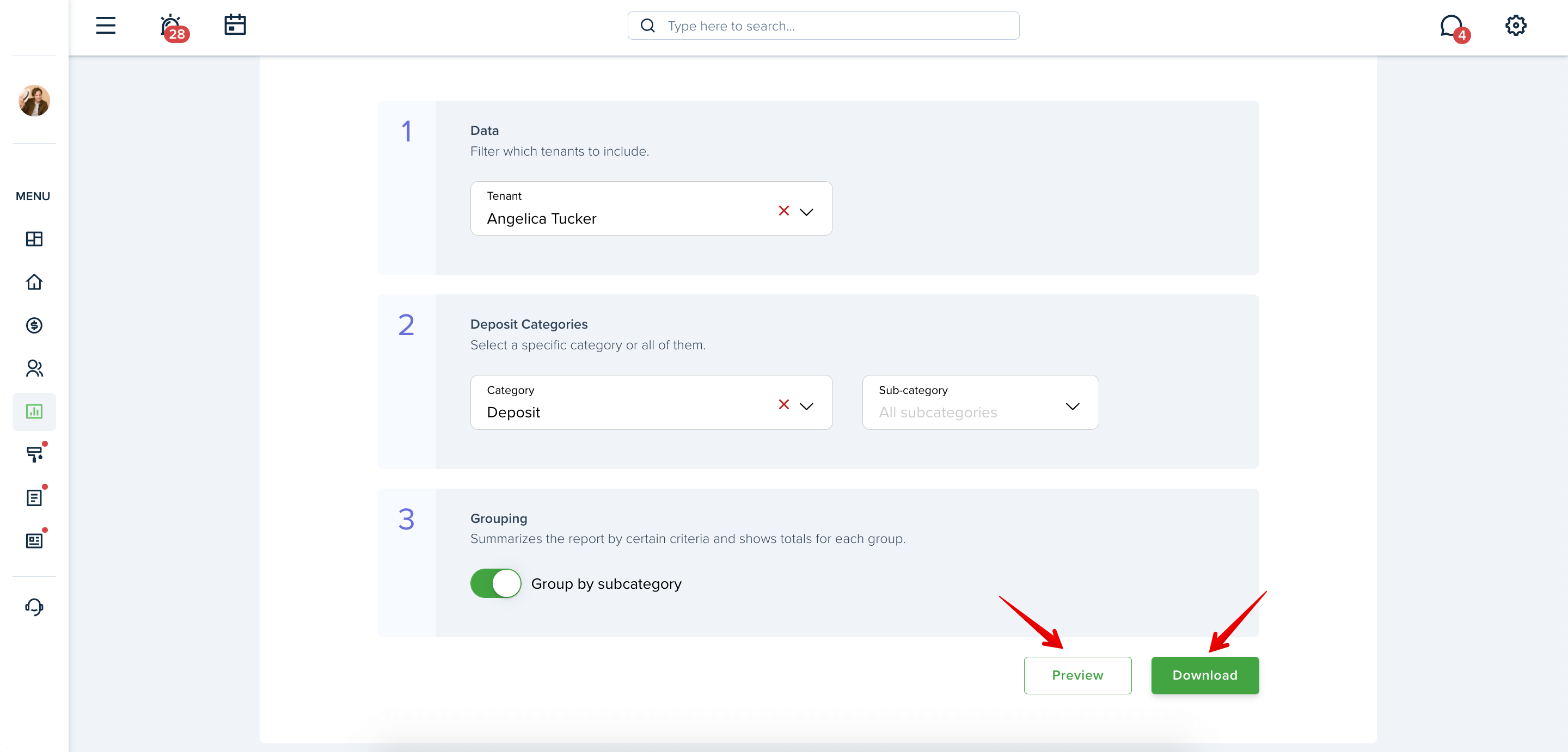
Task: Open Accounting dollar icon in sidebar
Action: coord(34,325)
